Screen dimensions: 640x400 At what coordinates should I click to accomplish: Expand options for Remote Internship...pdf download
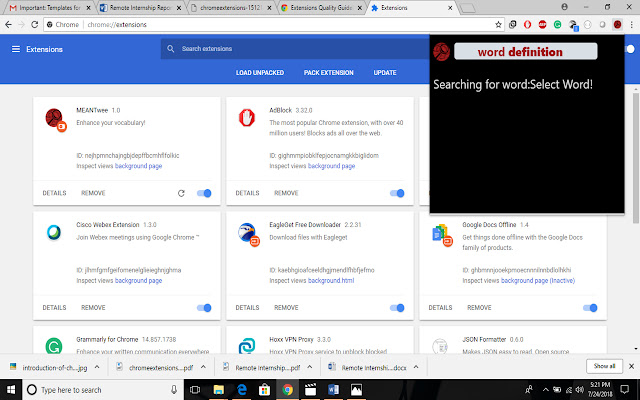pos(310,367)
